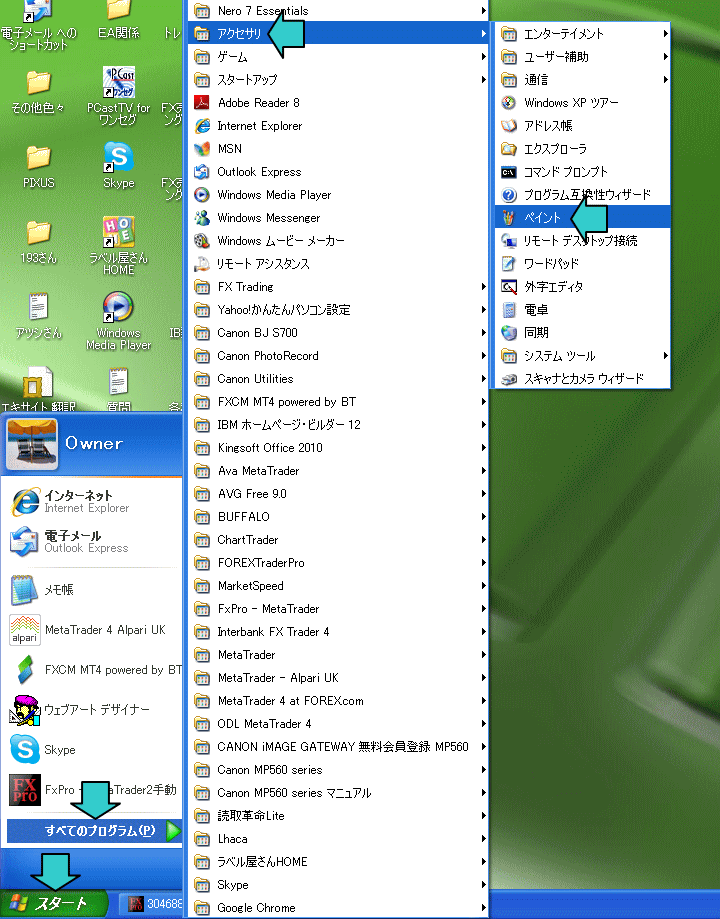
Task: Open the Lhaca program folder
Action: coord(338,839)
